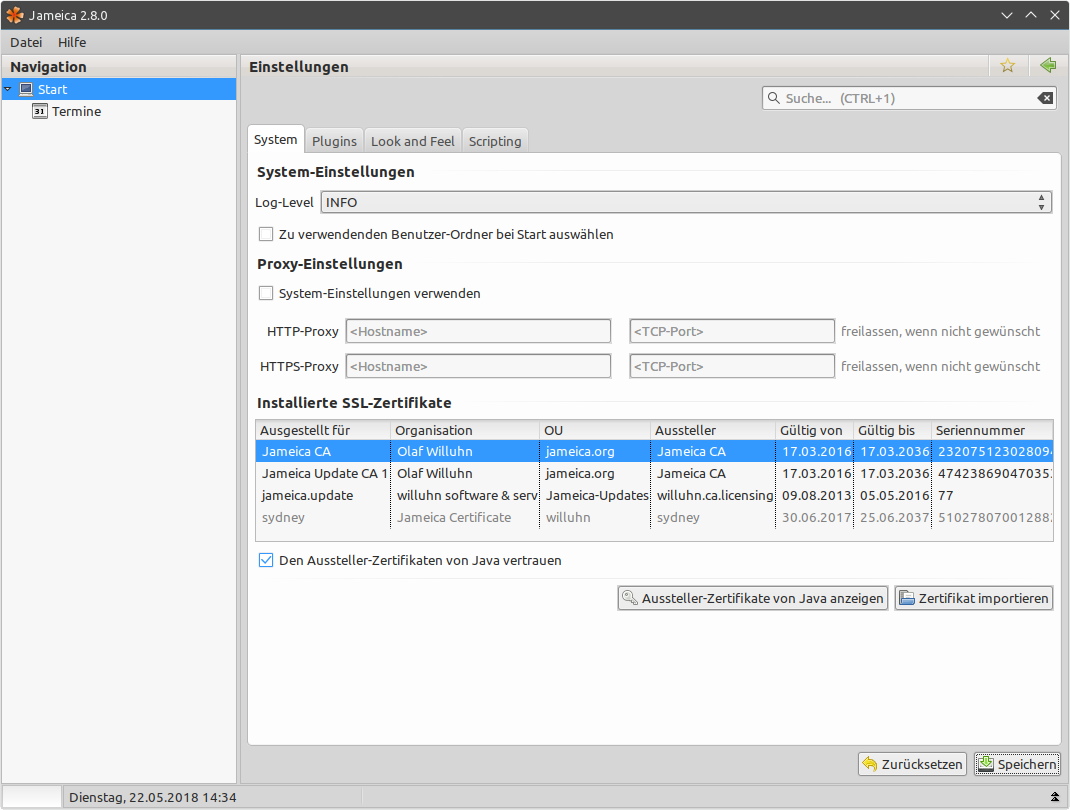Close the Jameica window
The width and height of the screenshot is (1070, 810).
coord(1054,15)
